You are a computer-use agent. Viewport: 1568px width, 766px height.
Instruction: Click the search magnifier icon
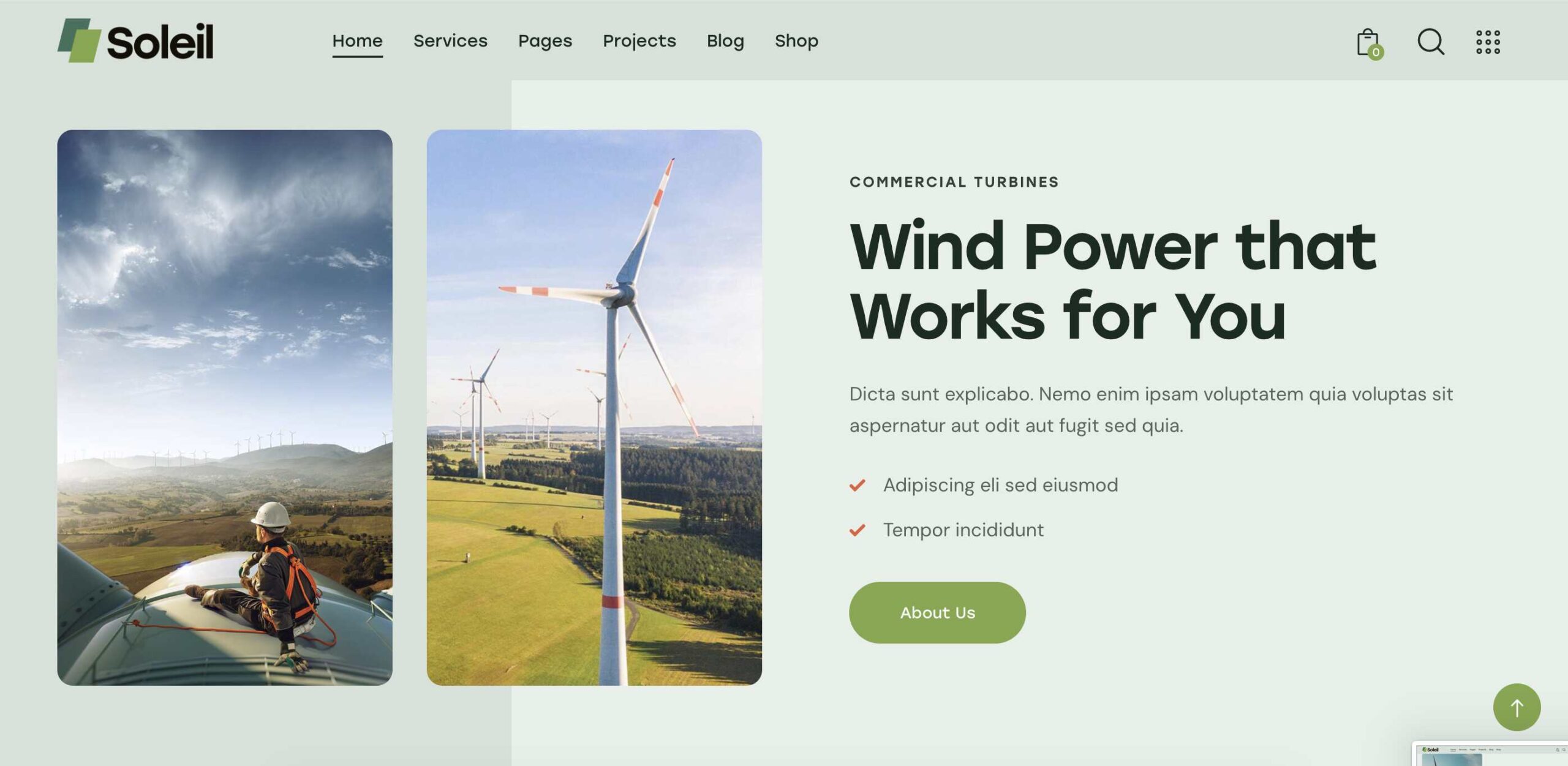click(1431, 42)
